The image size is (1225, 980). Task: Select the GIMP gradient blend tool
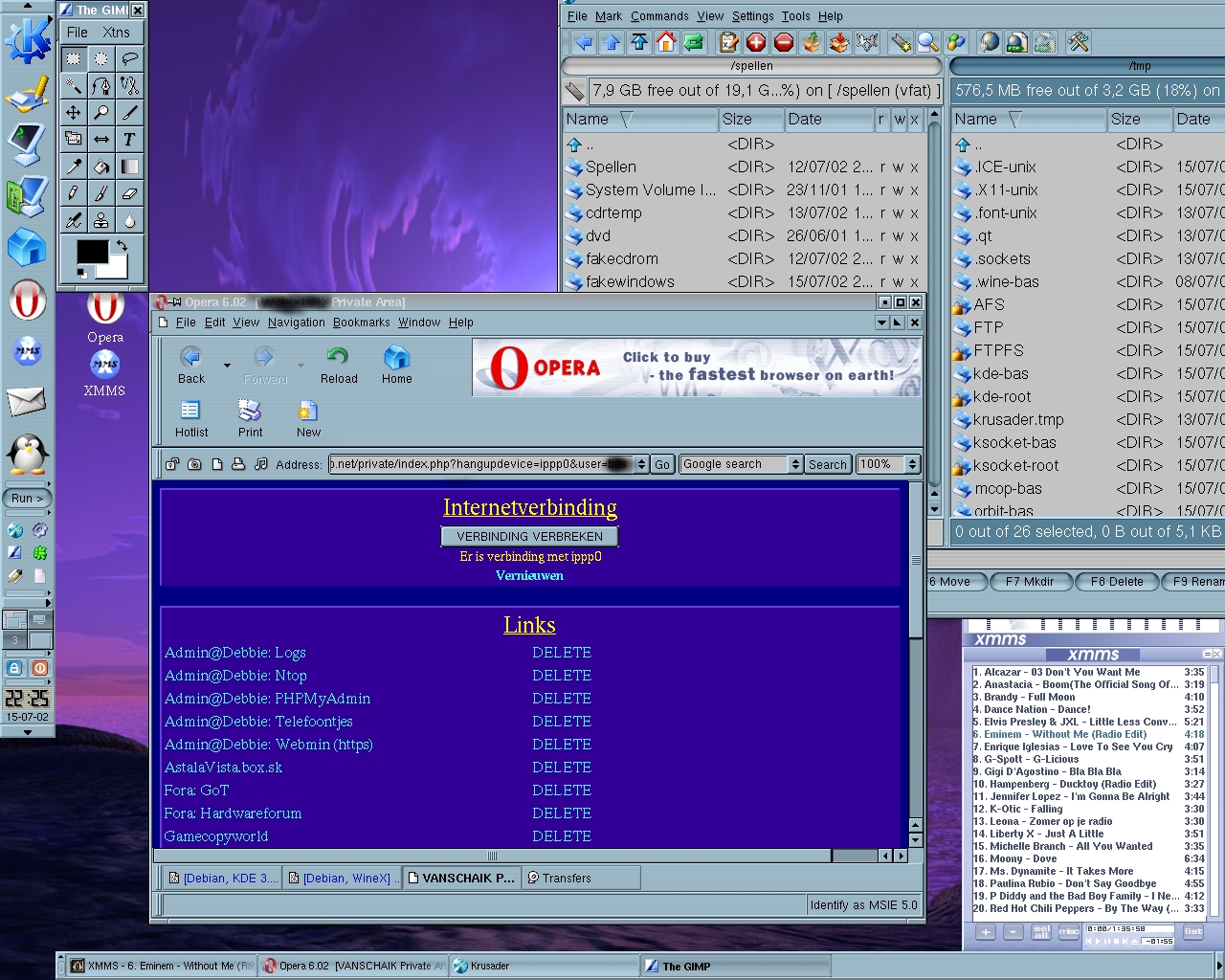[x=129, y=166]
